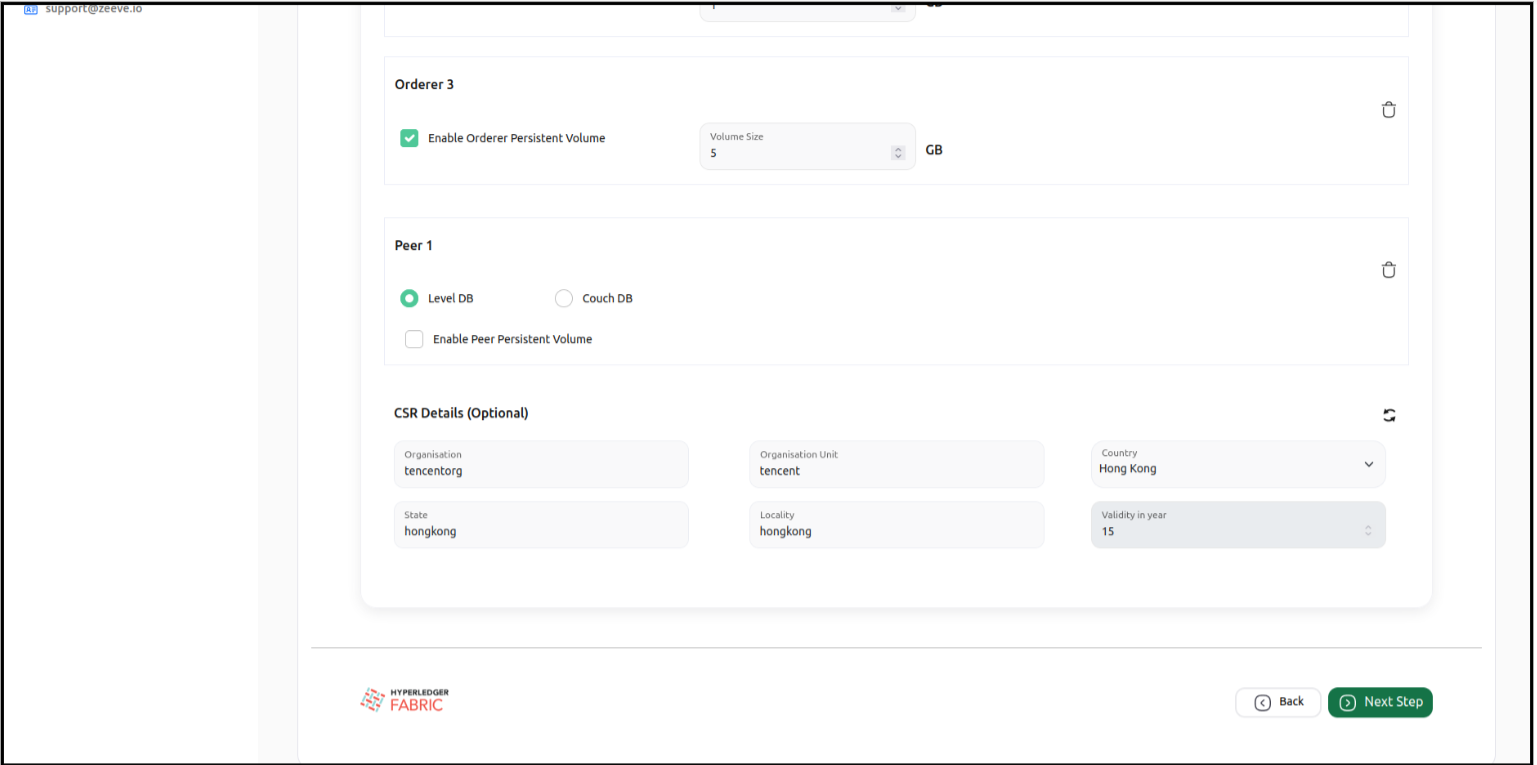
Task: Reset CSR Details with the refresh icon
Action: (x=1388, y=415)
